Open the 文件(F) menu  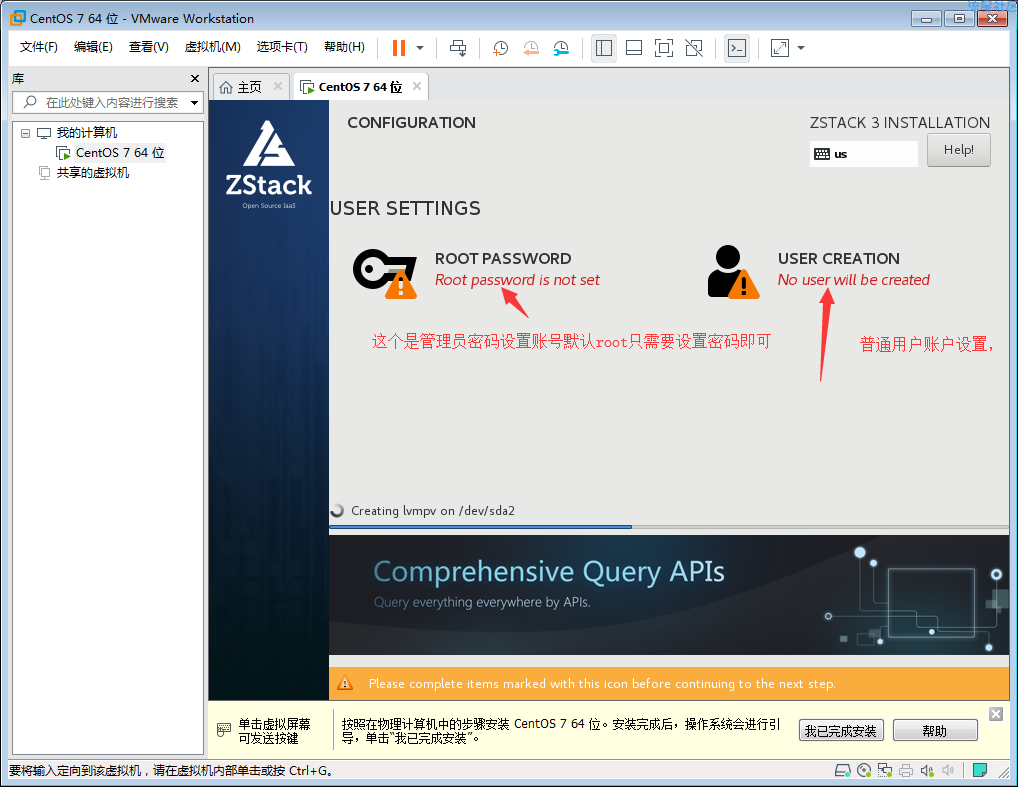(x=38, y=47)
